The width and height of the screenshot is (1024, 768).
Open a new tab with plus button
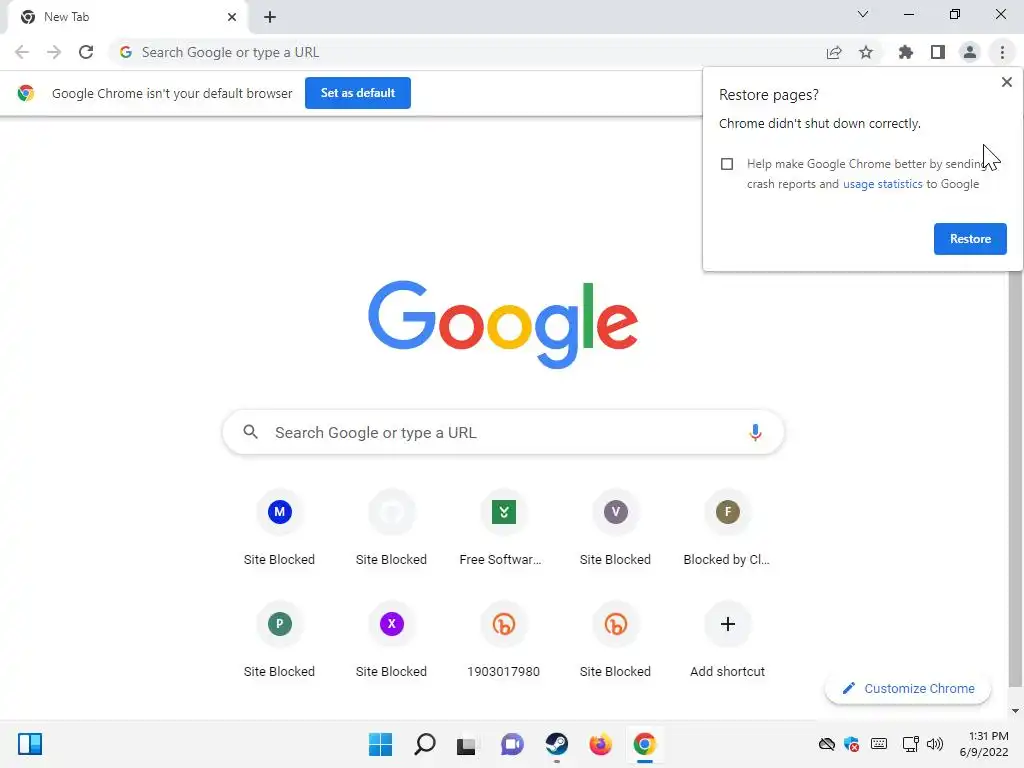click(270, 17)
